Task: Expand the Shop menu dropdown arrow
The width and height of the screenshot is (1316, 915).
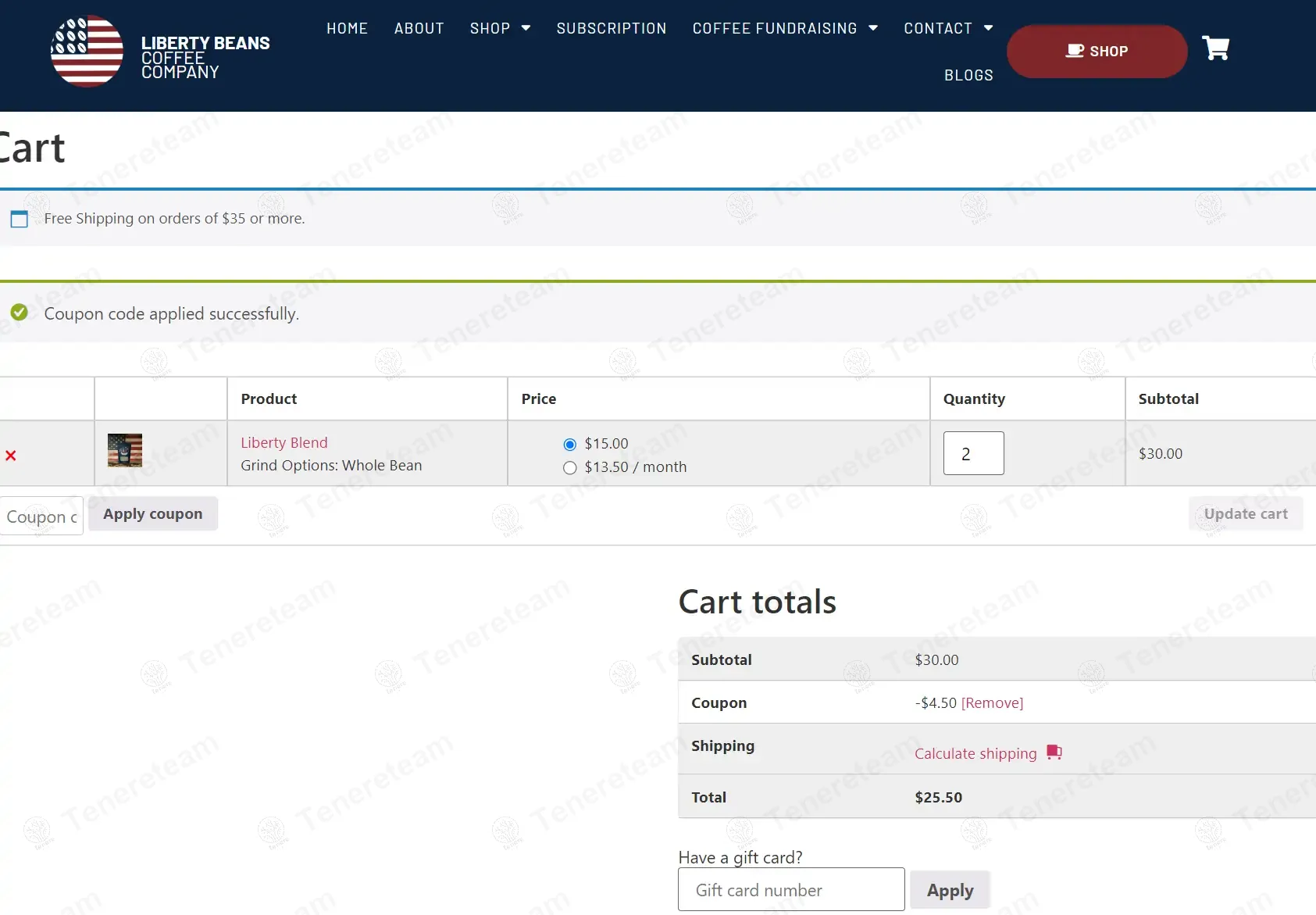Action: pos(526,28)
